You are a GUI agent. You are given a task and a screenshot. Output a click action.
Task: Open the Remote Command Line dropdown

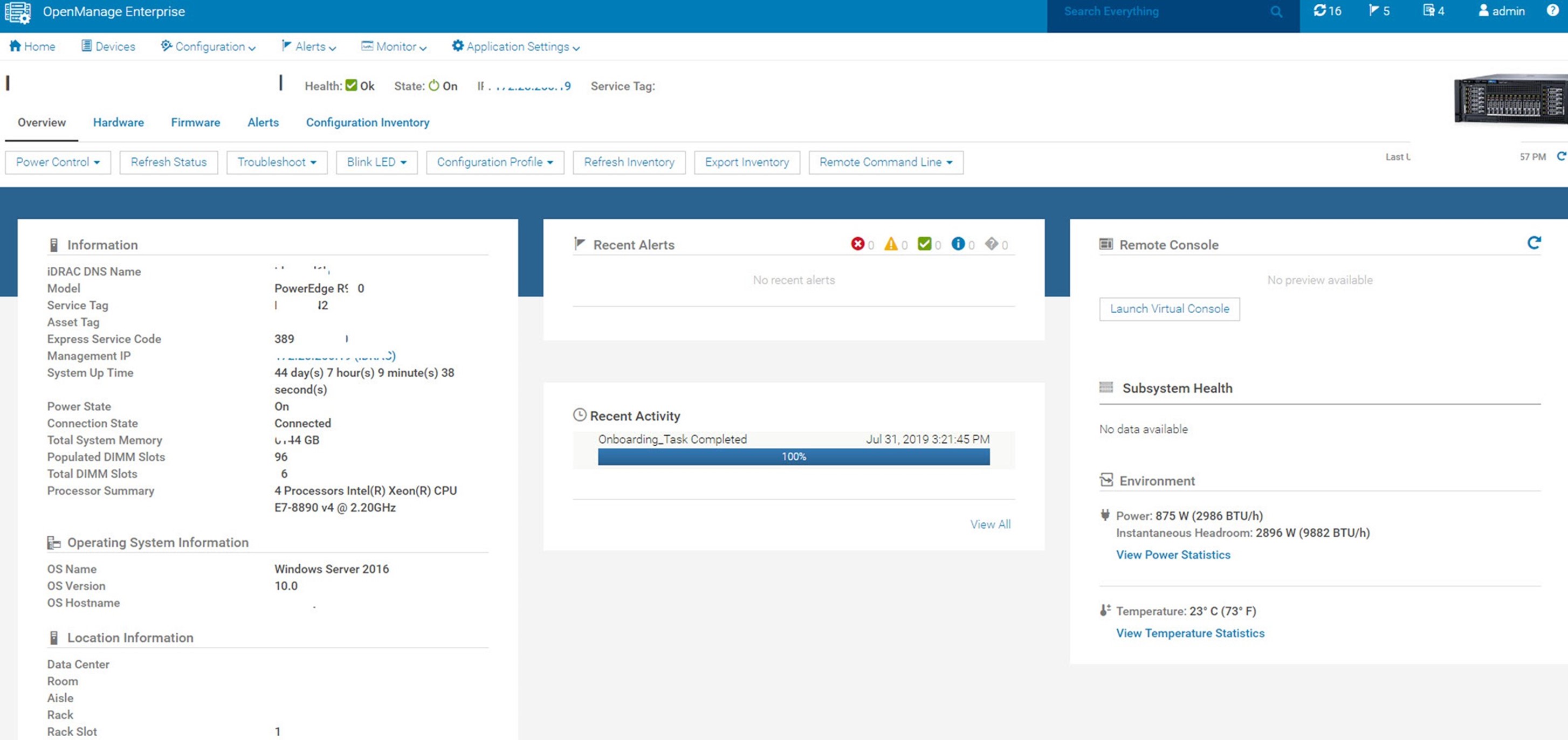click(886, 162)
